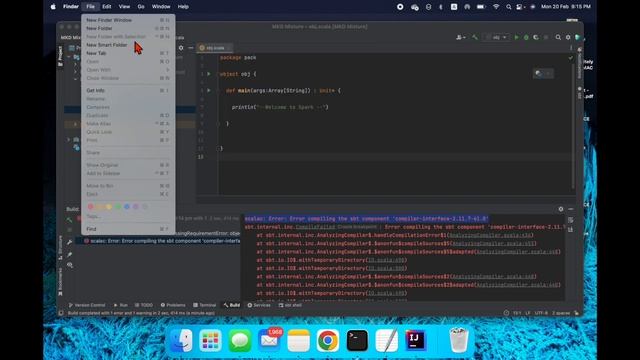The width and height of the screenshot is (640, 360).
Task: Open the obj run configuration dropdown
Action: 496,37
